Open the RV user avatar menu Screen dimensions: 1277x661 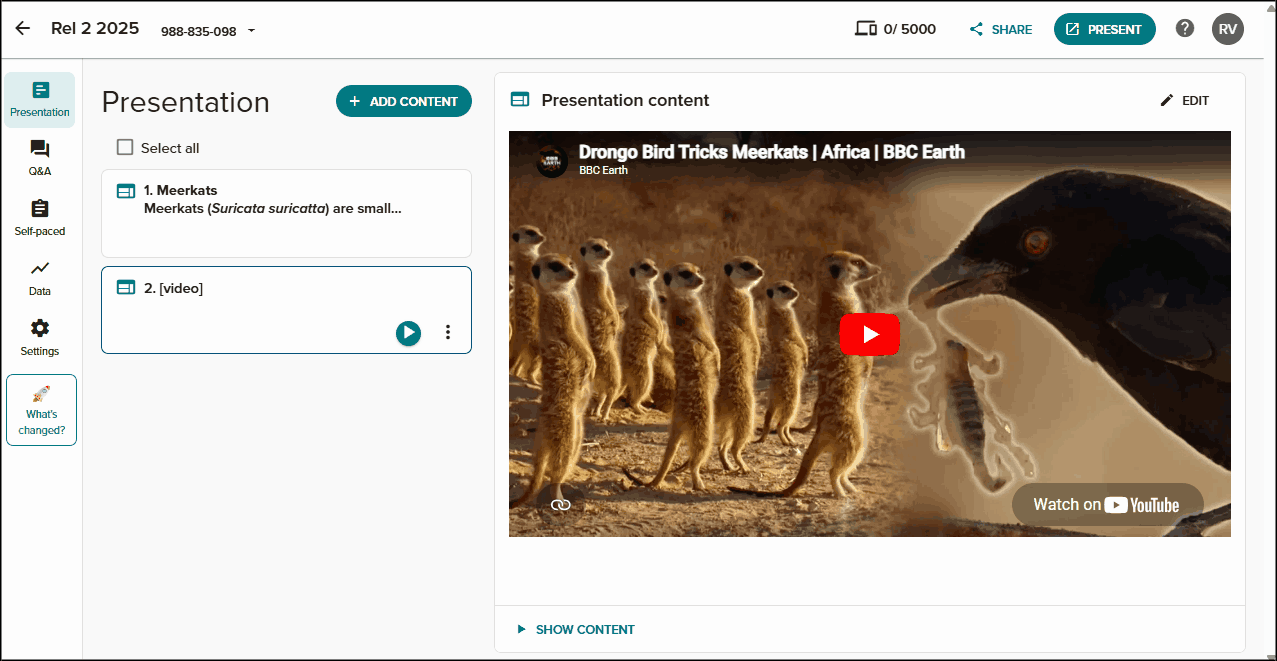click(1228, 29)
